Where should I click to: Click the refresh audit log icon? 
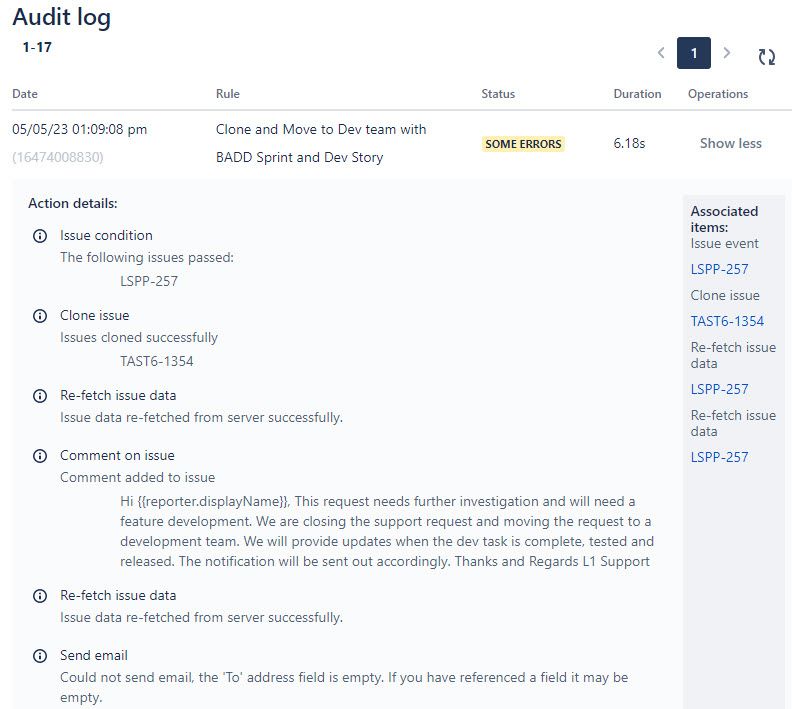pos(766,57)
